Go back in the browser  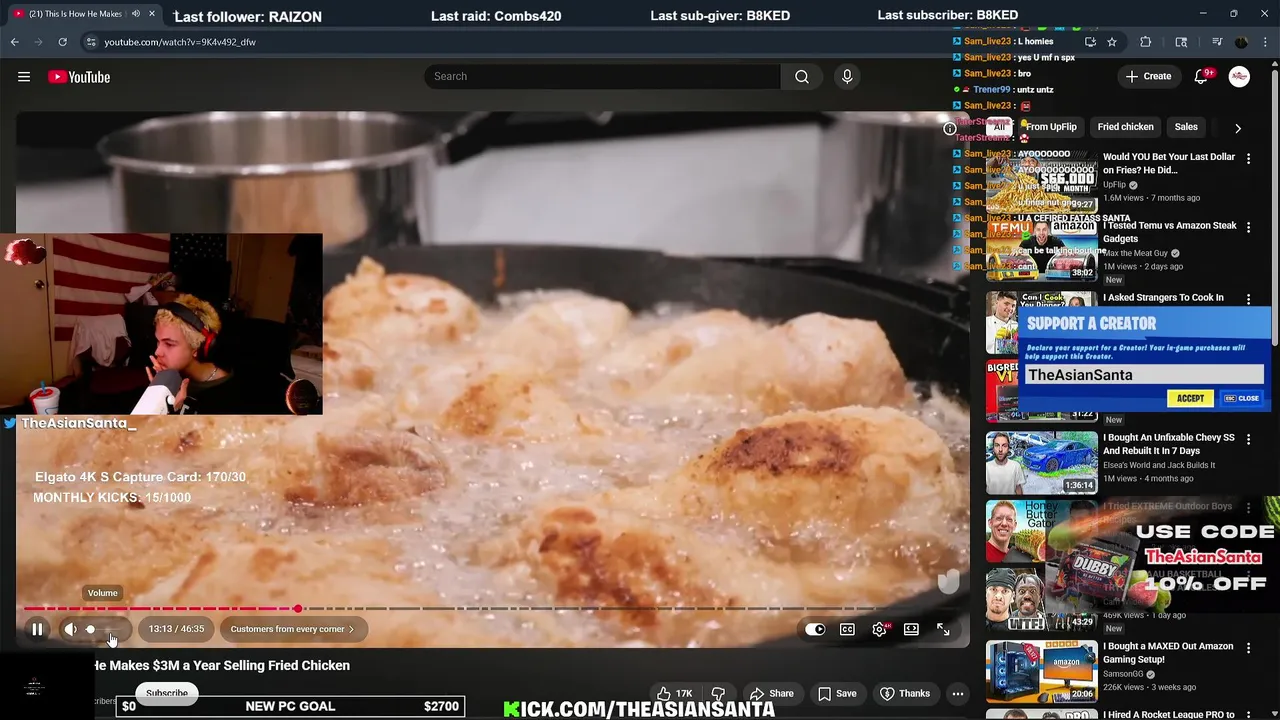(x=14, y=42)
